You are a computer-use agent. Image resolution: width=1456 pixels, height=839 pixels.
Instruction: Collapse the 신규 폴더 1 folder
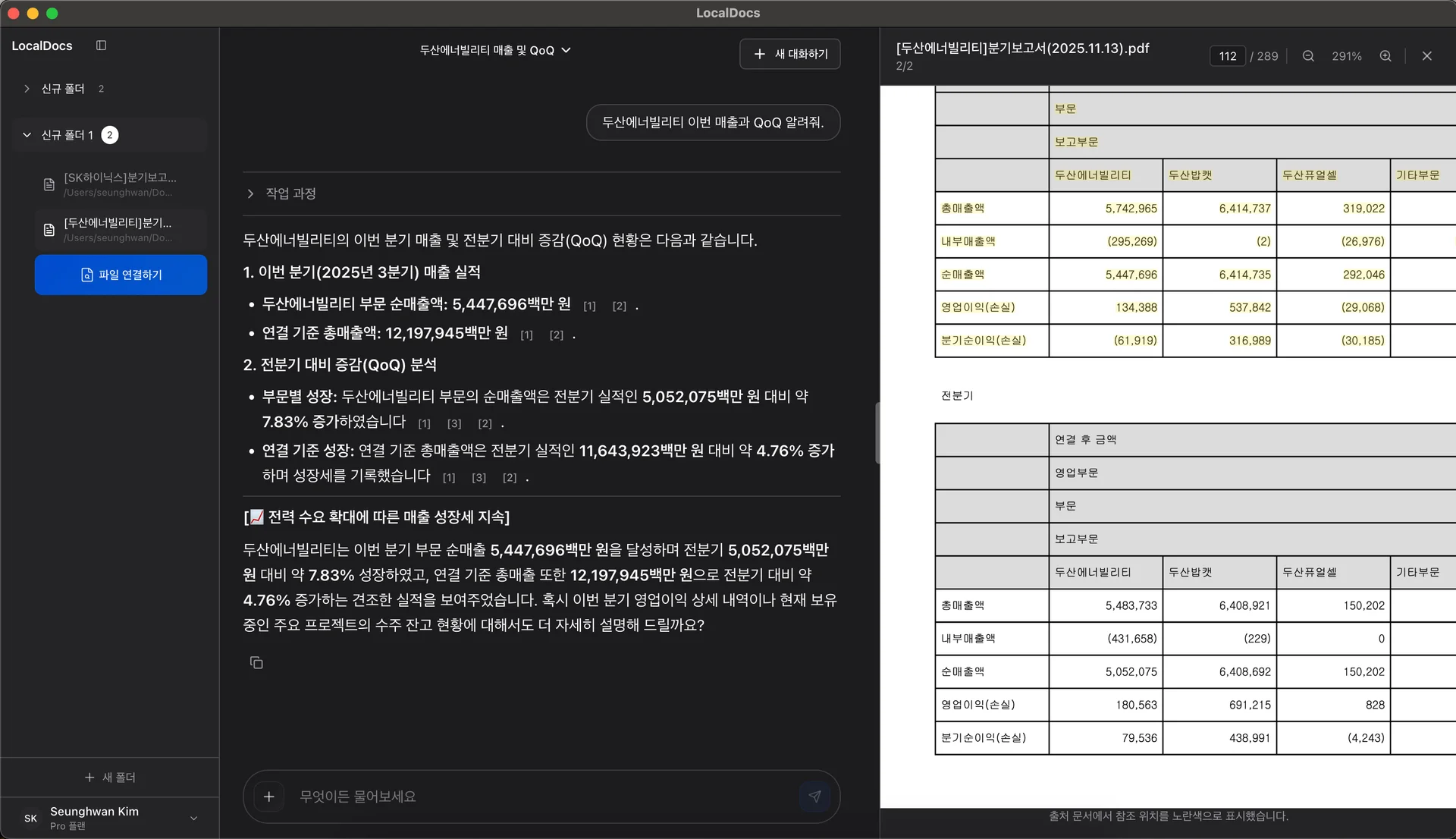click(x=27, y=134)
